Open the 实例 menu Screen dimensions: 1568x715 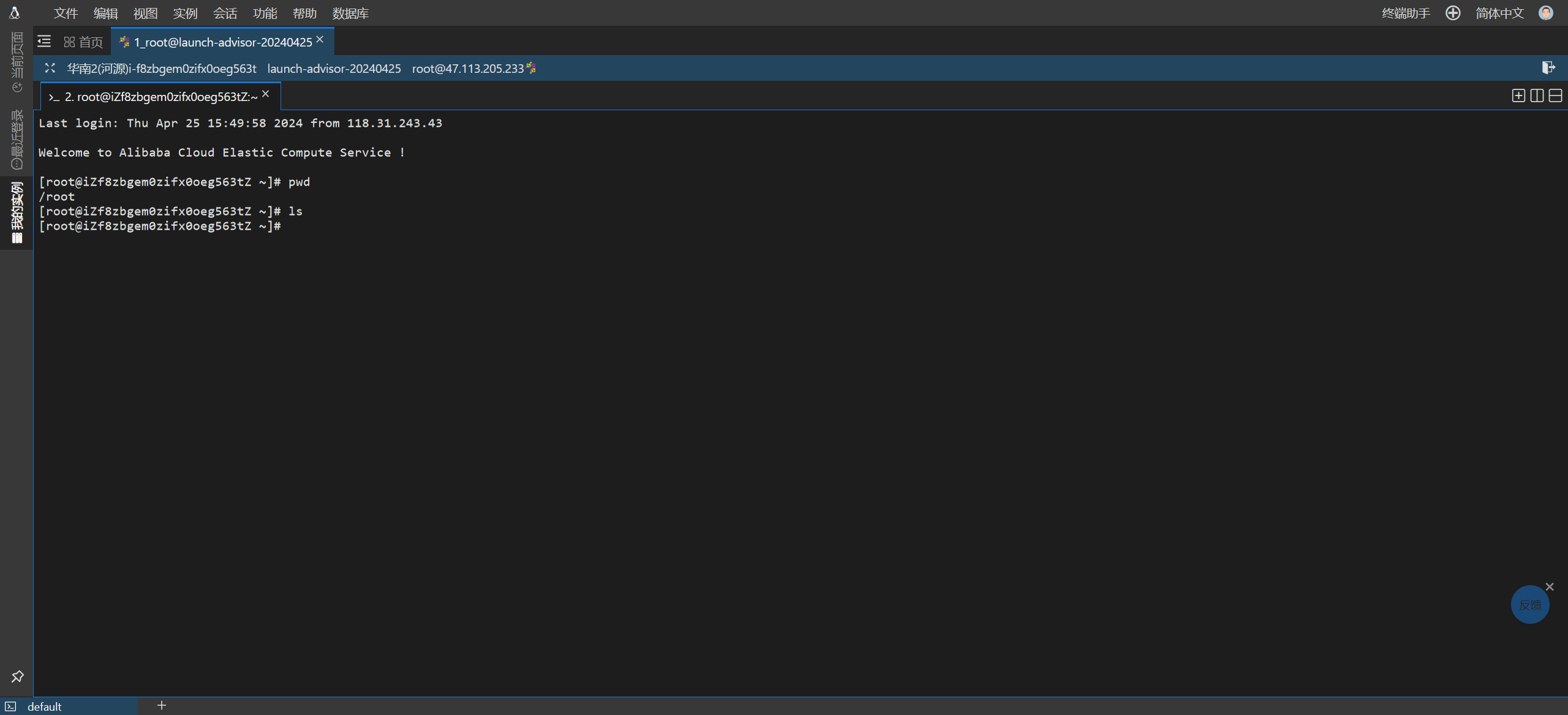coord(185,13)
